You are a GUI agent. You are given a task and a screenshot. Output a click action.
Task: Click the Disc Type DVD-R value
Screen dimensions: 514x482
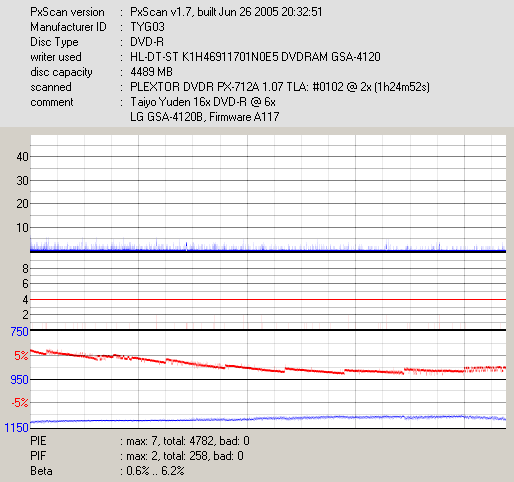(x=147, y=42)
